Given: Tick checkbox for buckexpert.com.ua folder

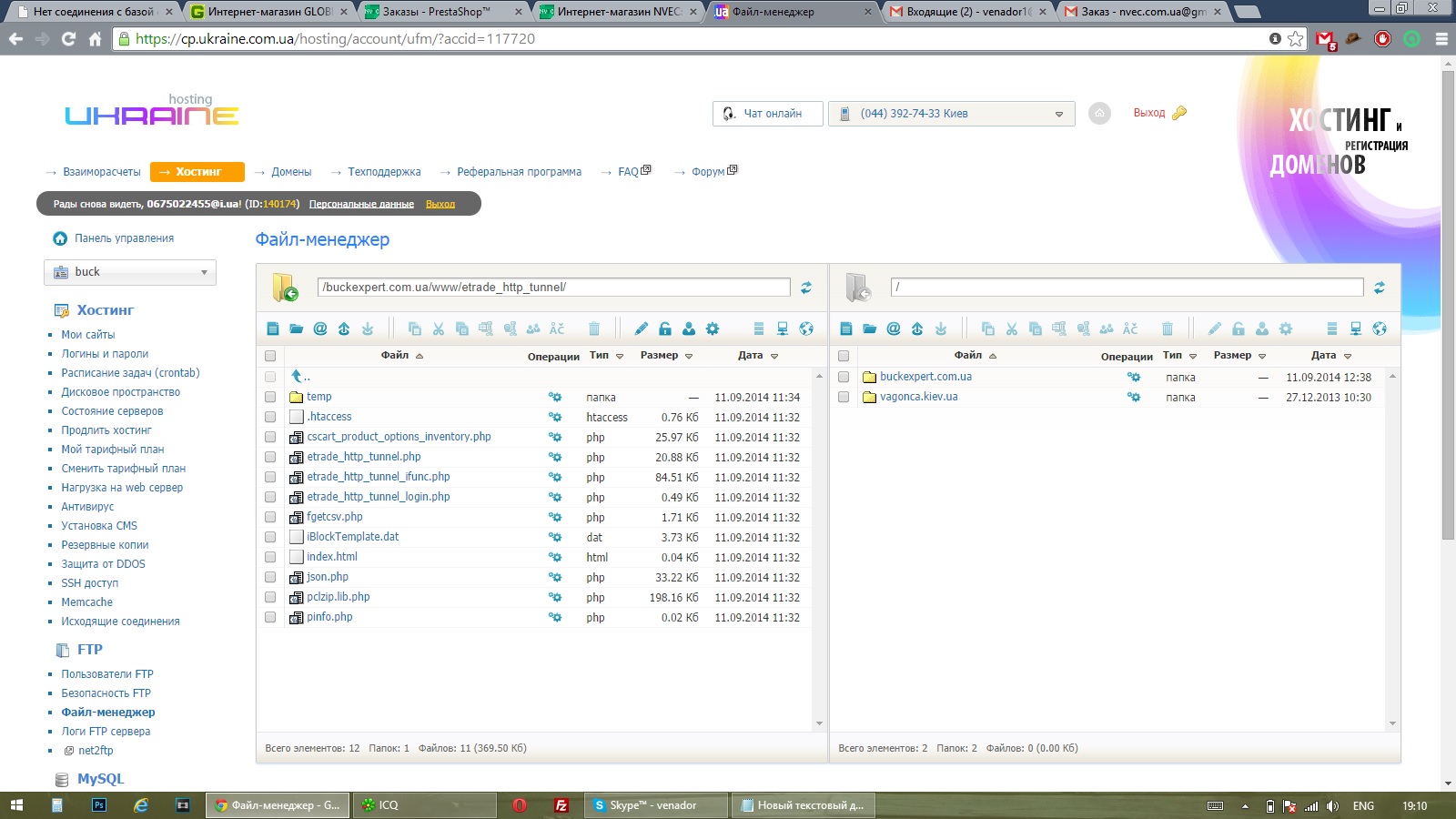Looking at the screenshot, I should pyautogui.click(x=844, y=377).
